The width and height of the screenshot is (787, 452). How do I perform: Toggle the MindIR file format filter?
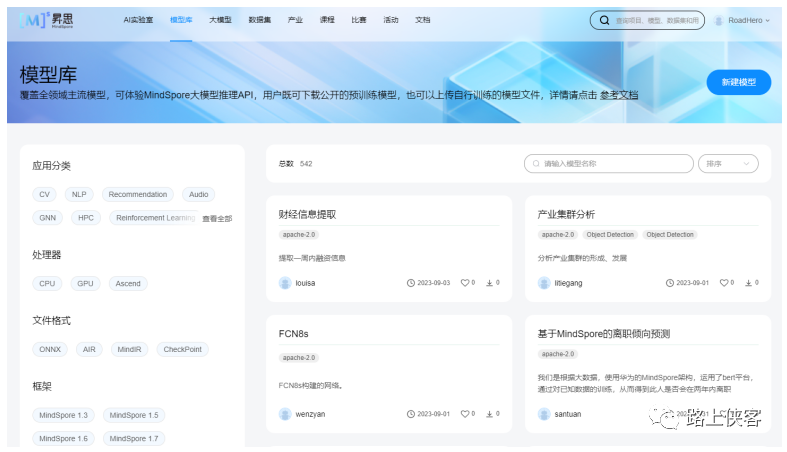[x=129, y=349]
